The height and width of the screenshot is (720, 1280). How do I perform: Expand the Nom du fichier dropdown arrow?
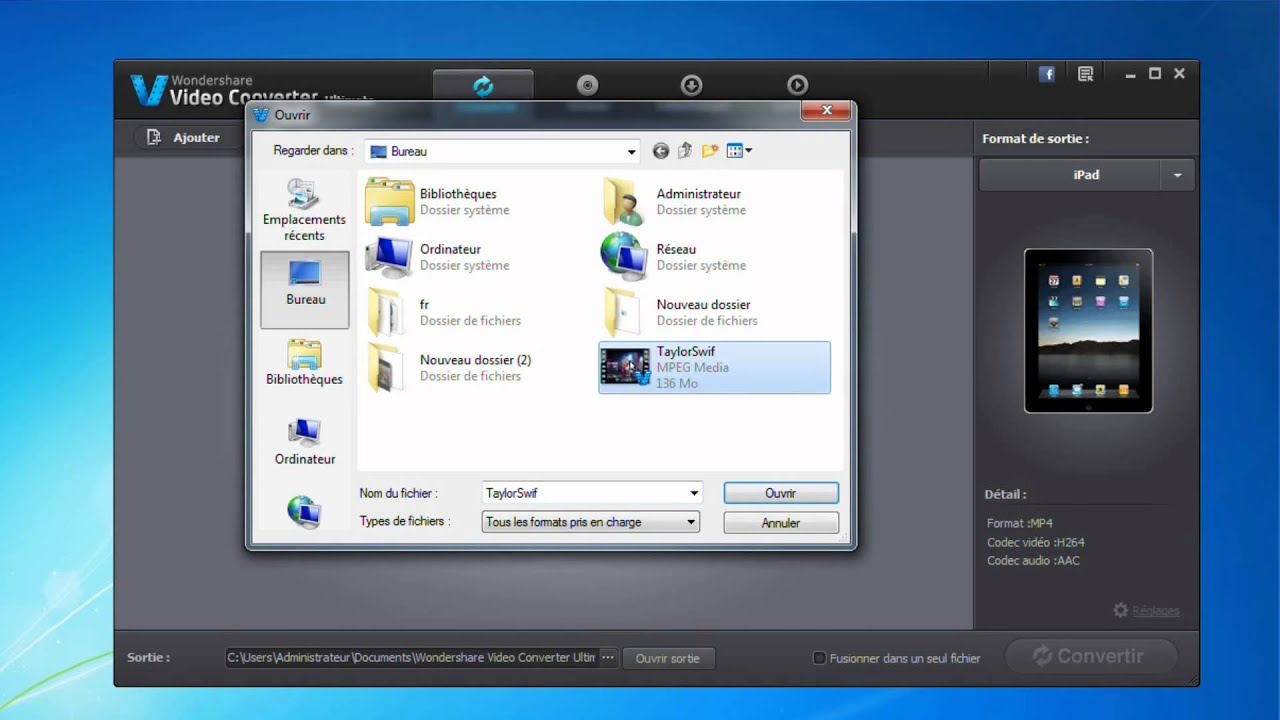pos(694,493)
